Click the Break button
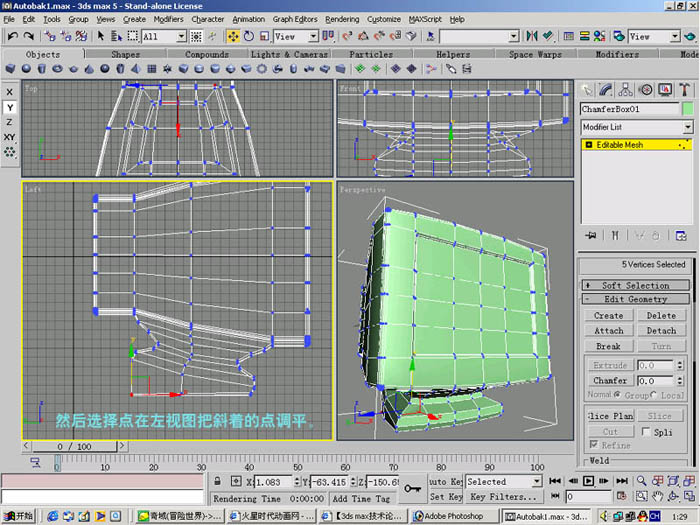Image resolution: width=700 pixels, height=525 pixels. click(x=609, y=346)
